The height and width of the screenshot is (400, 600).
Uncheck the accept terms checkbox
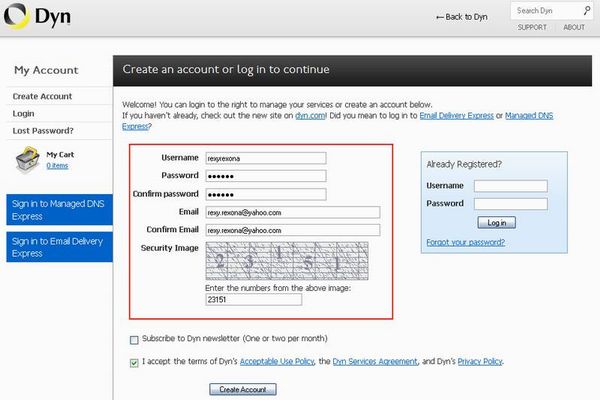(134, 362)
